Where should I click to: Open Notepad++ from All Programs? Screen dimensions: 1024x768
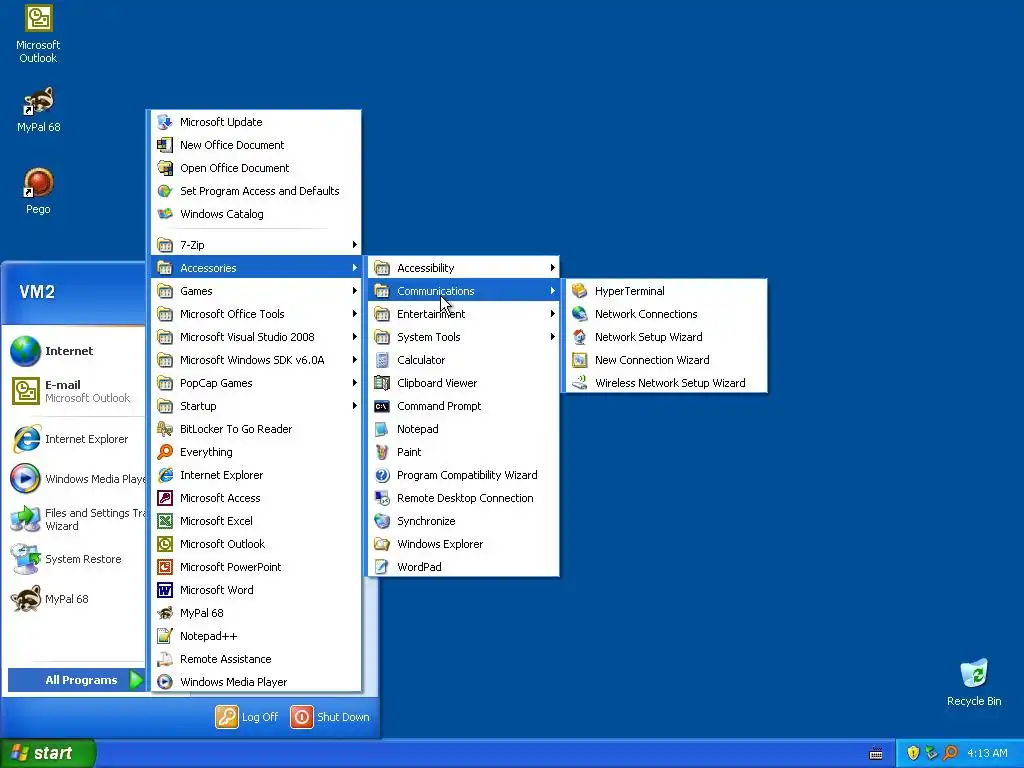pyautogui.click(x=256, y=636)
